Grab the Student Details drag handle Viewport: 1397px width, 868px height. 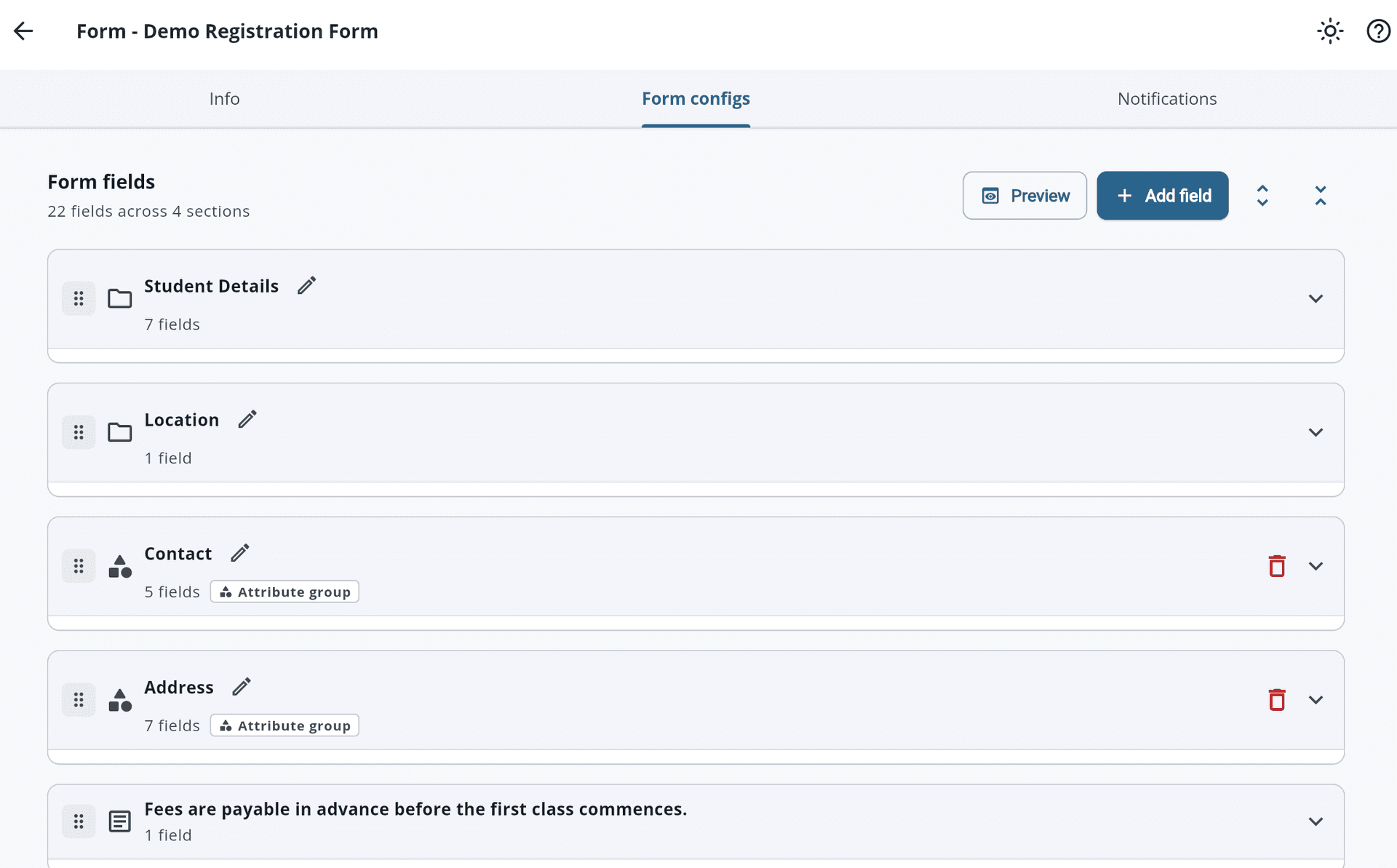79,298
